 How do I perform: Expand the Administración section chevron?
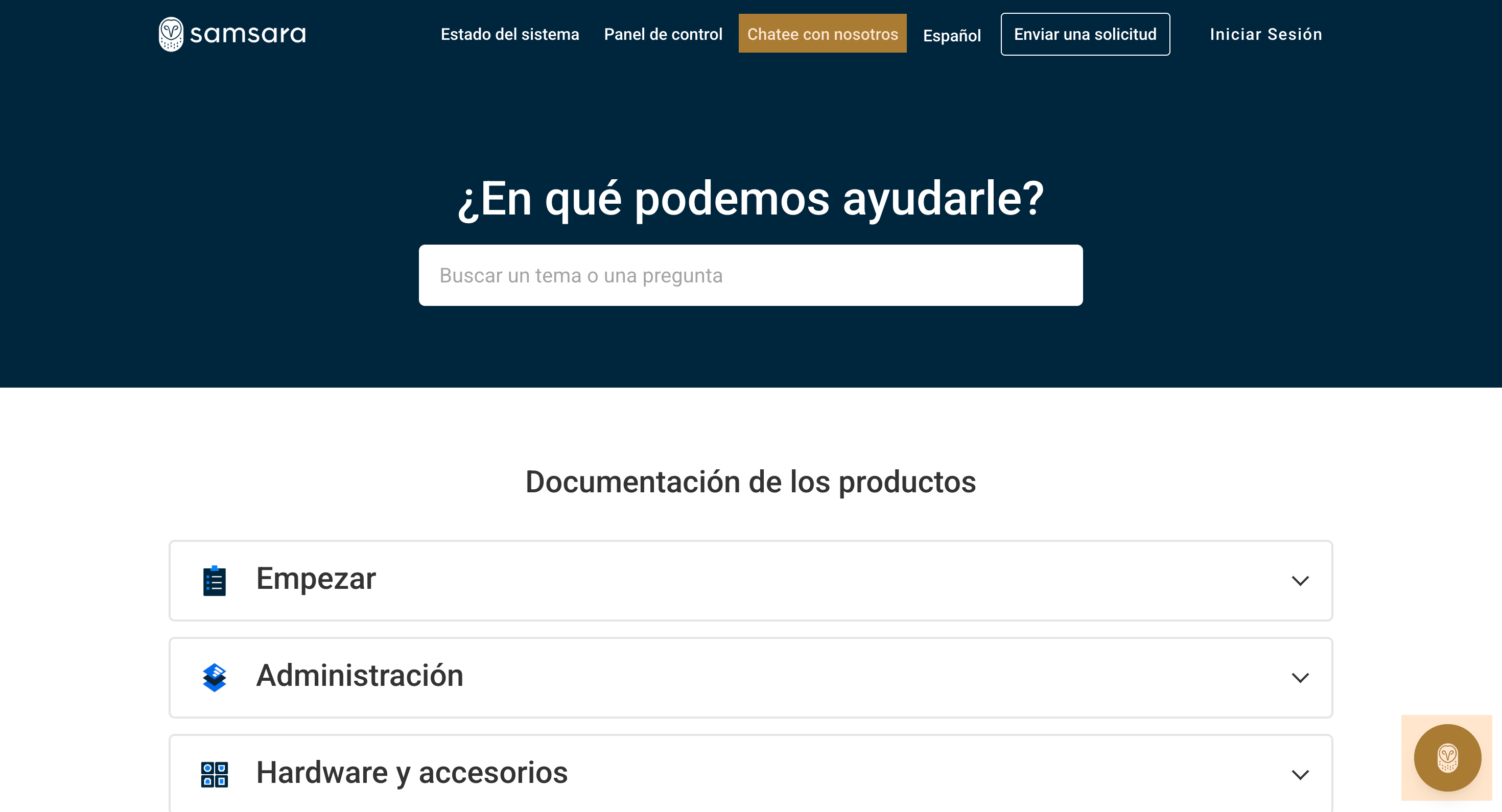coord(1300,677)
